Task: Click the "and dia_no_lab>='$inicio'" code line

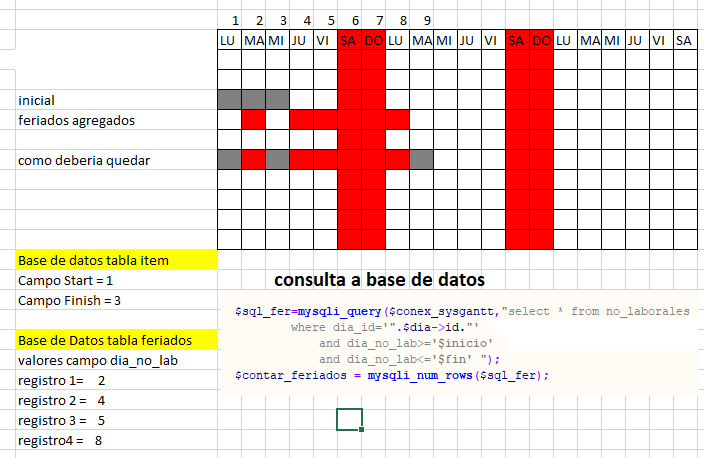Action: pyautogui.click(x=406, y=343)
